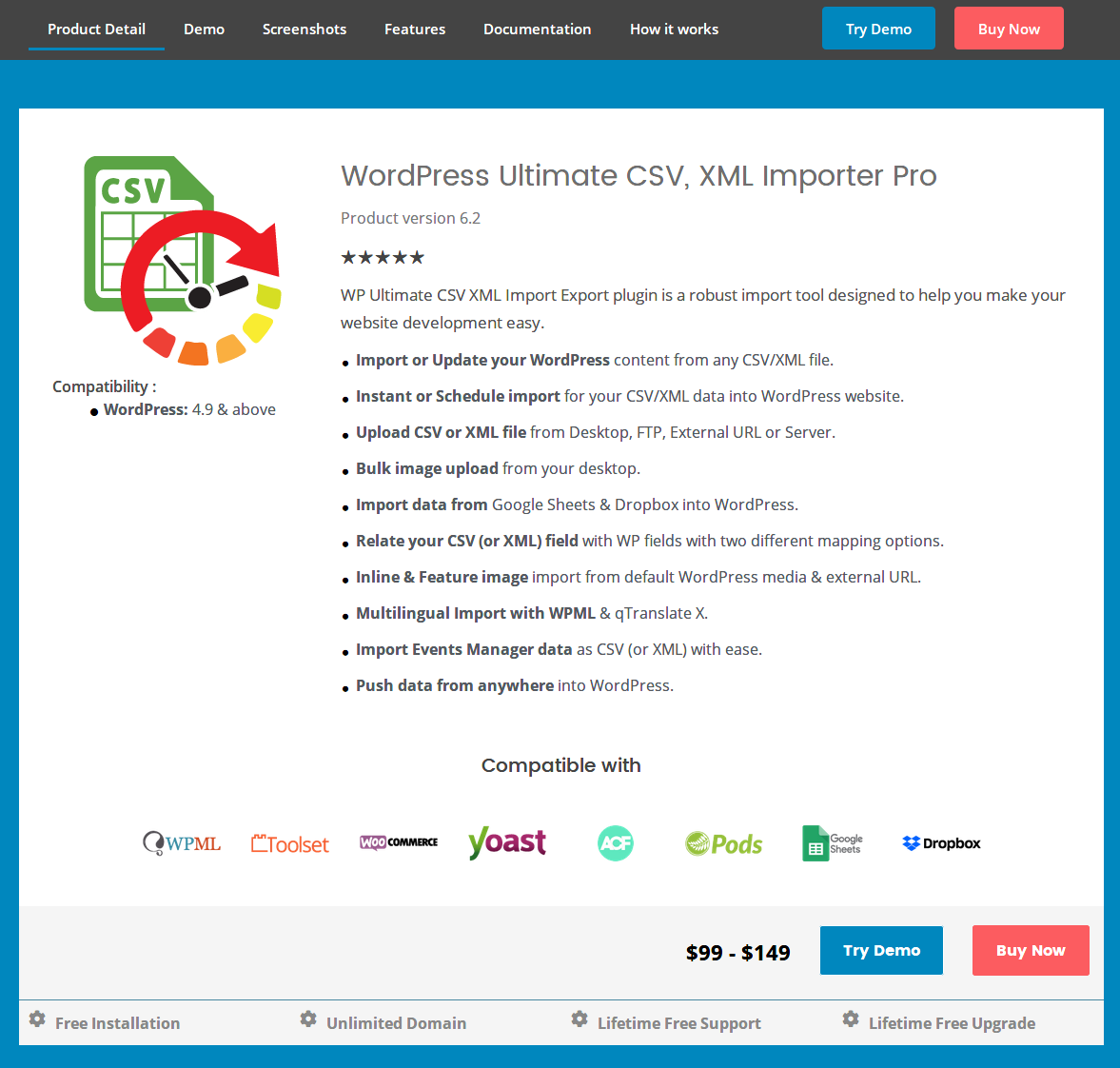Click the top Buy Now button
Screen dimensions: 1120x1068
point(1009,29)
